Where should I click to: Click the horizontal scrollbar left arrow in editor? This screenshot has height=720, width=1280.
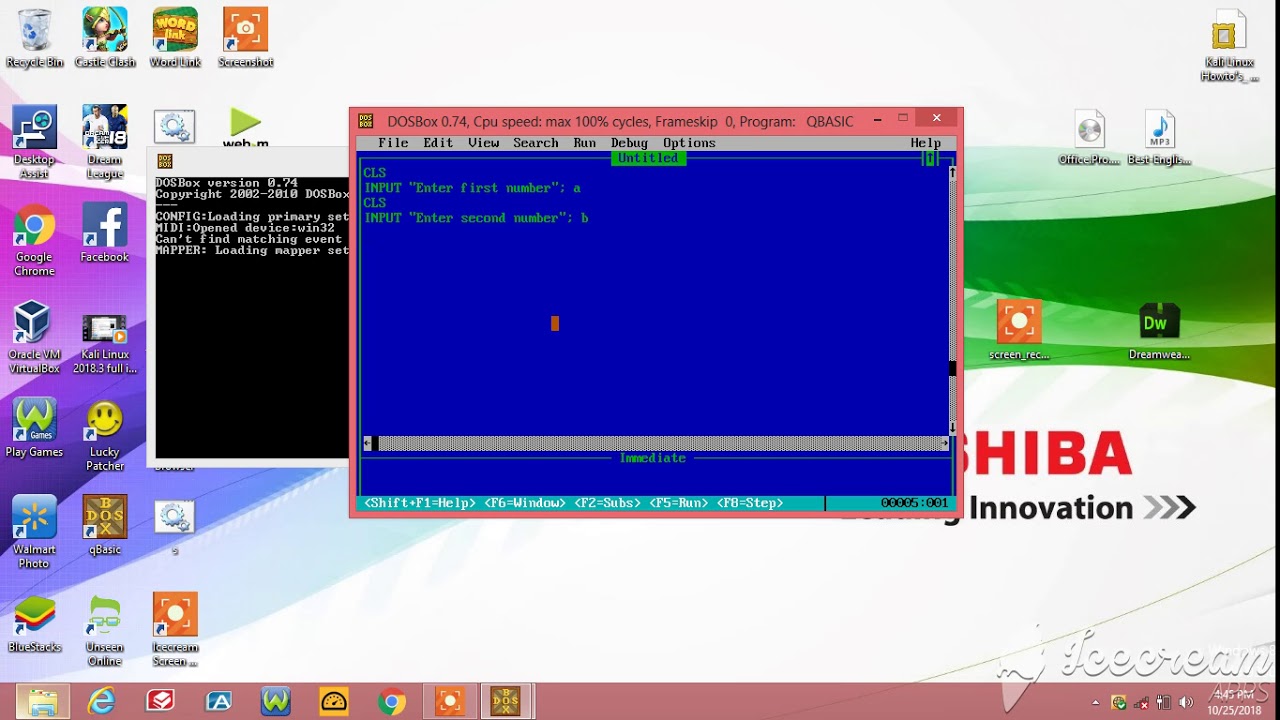[367, 443]
